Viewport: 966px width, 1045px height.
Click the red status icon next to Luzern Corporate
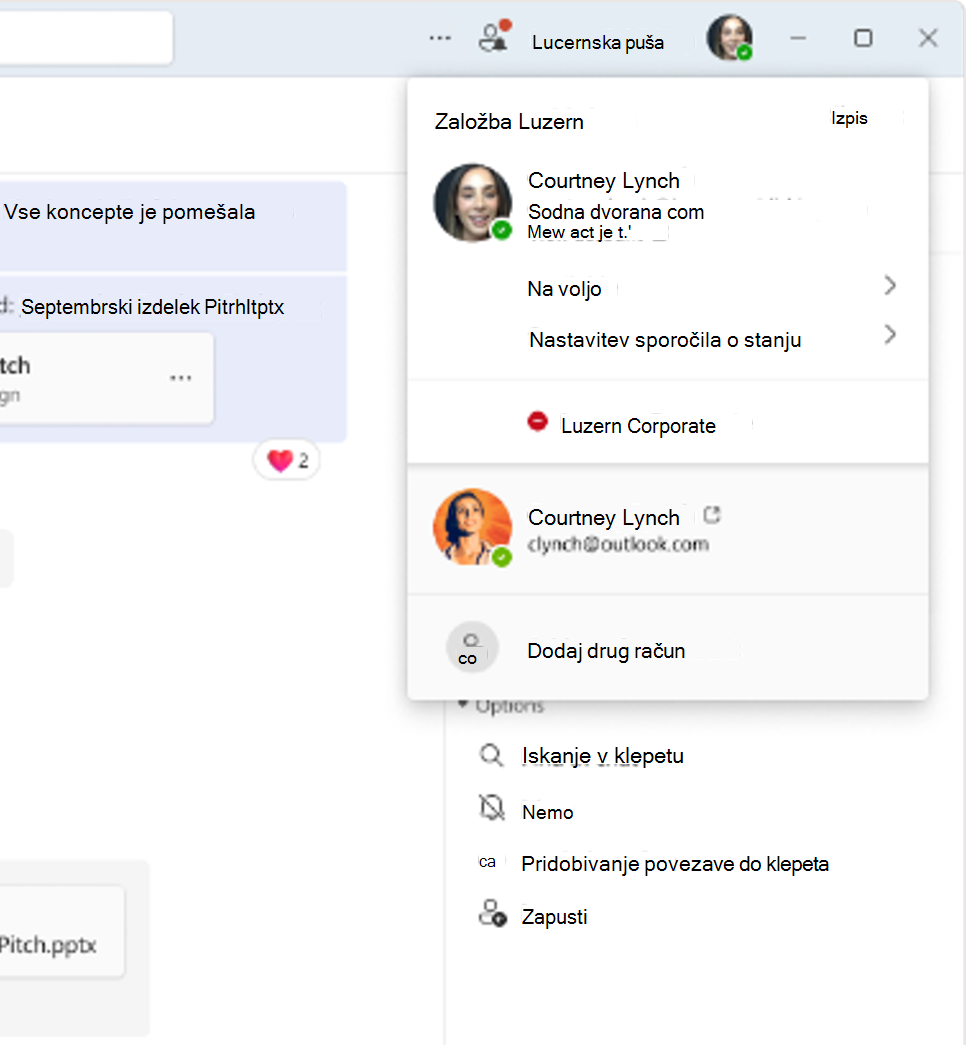pos(537,422)
